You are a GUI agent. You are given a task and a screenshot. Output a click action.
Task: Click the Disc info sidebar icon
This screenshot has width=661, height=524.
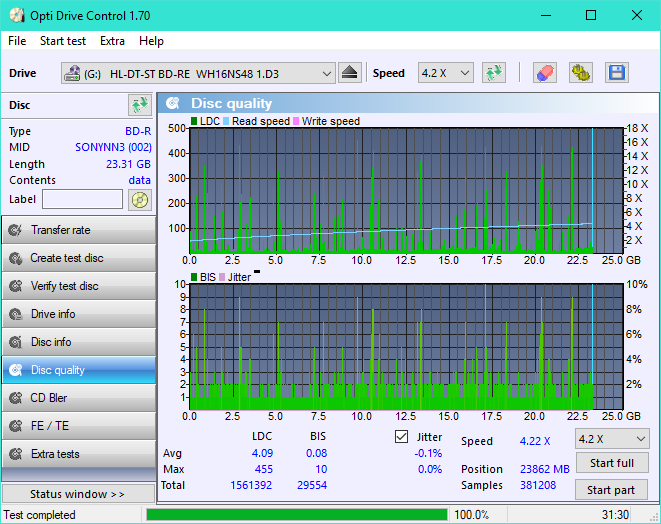tap(16, 342)
